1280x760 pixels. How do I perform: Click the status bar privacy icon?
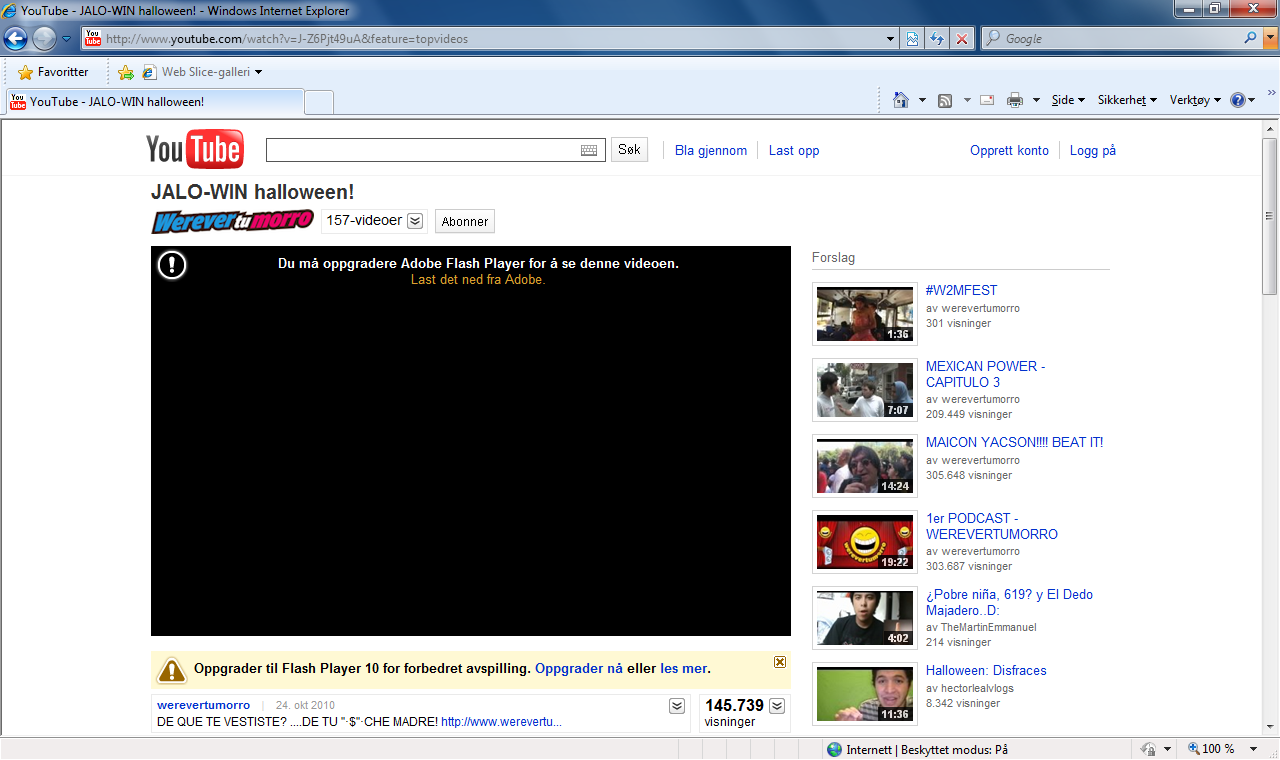[x=1150, y=748]
